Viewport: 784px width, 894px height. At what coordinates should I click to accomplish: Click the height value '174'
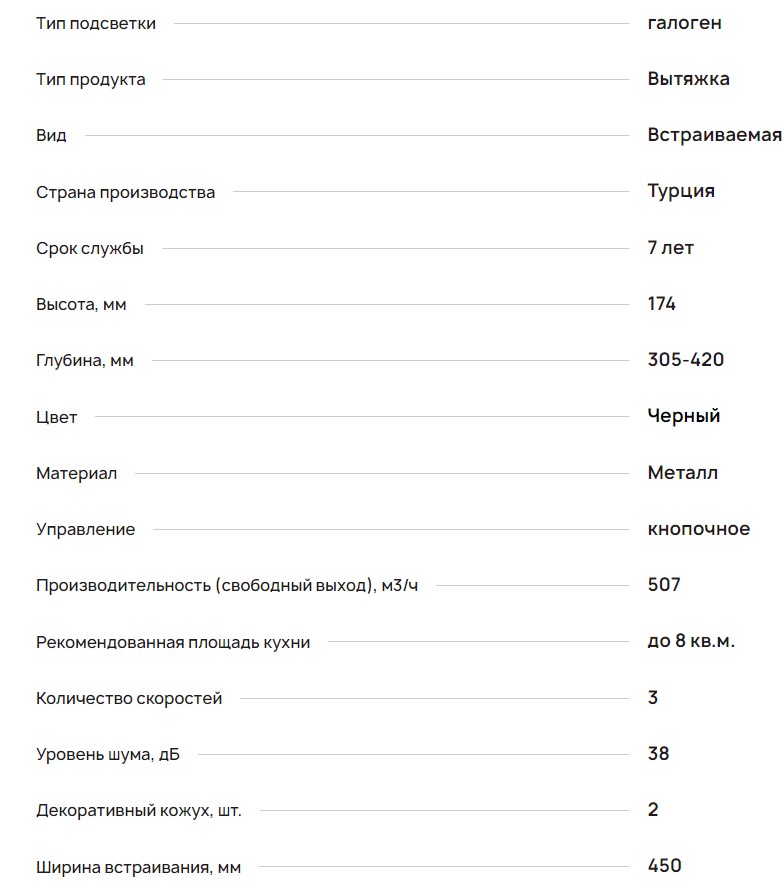(661, 304)
